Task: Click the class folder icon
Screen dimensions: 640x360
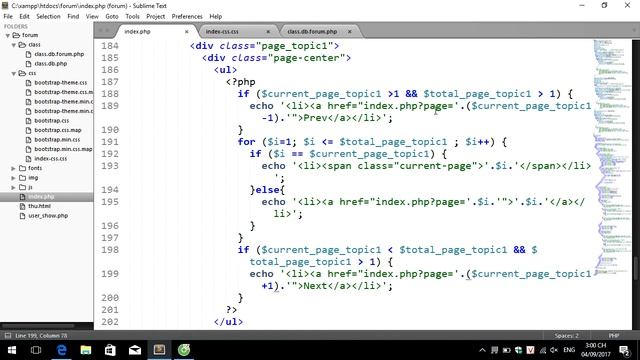Action: pyautogui.click(x=22, y=44)
